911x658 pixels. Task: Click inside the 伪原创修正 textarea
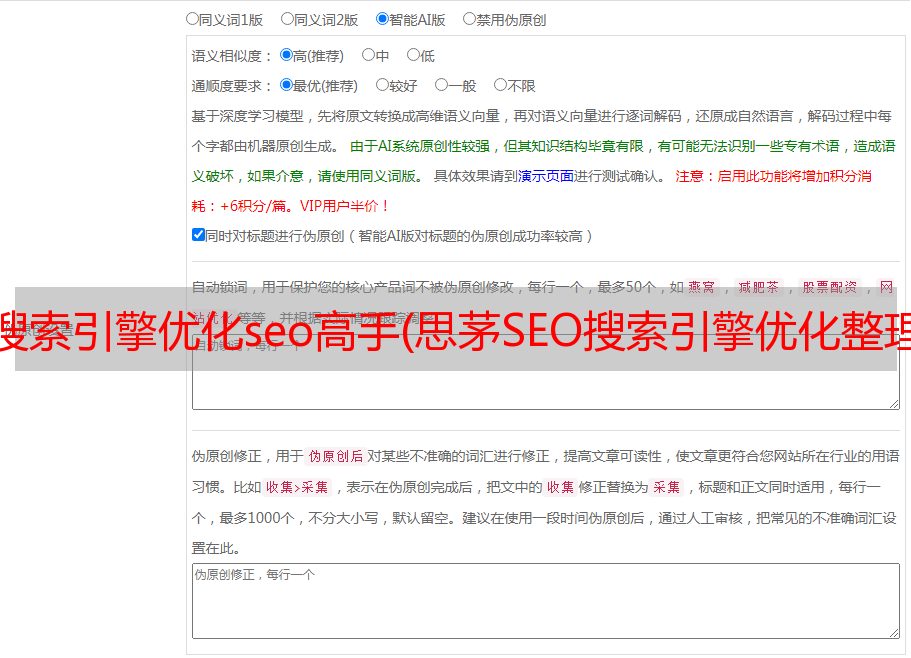click(546, 601)
